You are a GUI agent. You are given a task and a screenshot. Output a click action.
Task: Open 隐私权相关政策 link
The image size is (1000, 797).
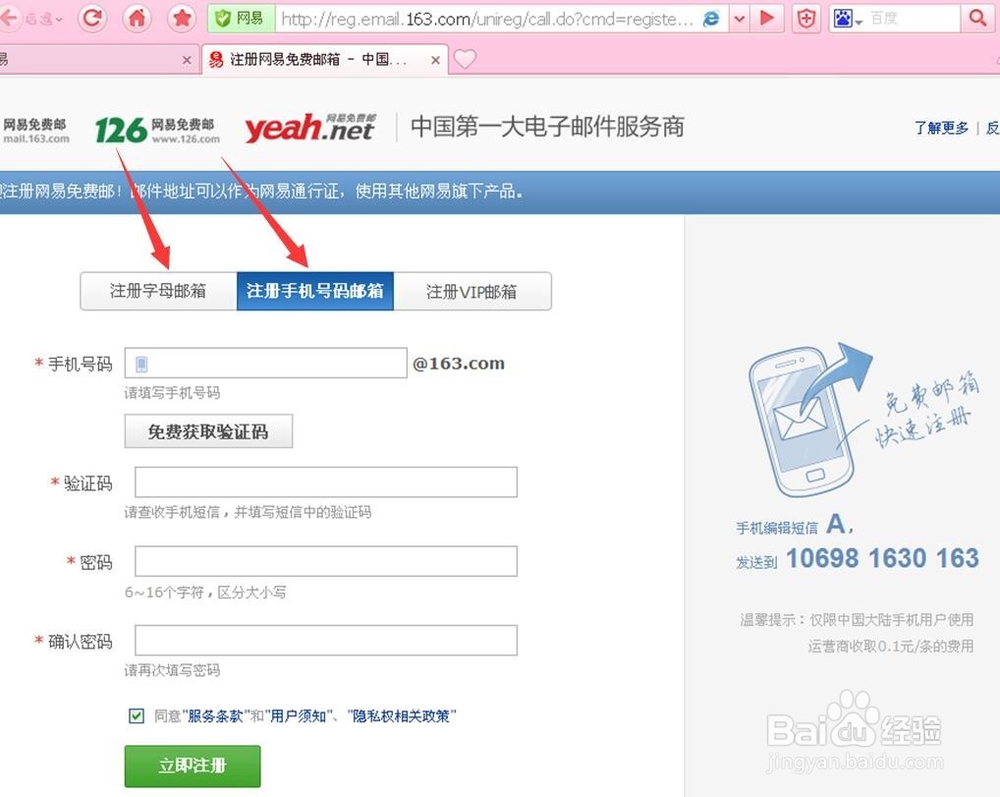coord(401,716)
